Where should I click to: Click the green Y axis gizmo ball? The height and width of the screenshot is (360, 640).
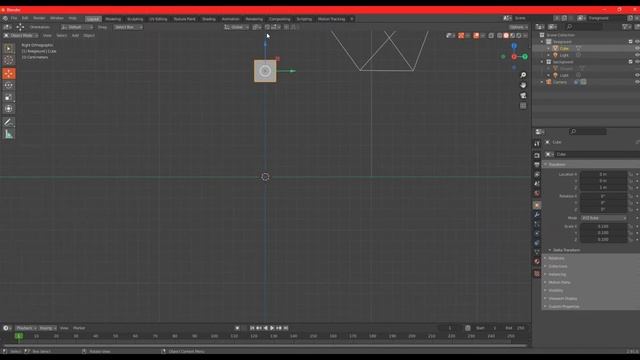point(525,57)
